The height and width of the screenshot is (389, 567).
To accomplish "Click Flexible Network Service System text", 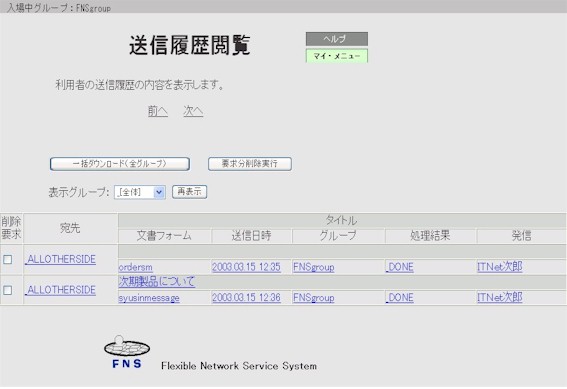I will coord(239,366).
